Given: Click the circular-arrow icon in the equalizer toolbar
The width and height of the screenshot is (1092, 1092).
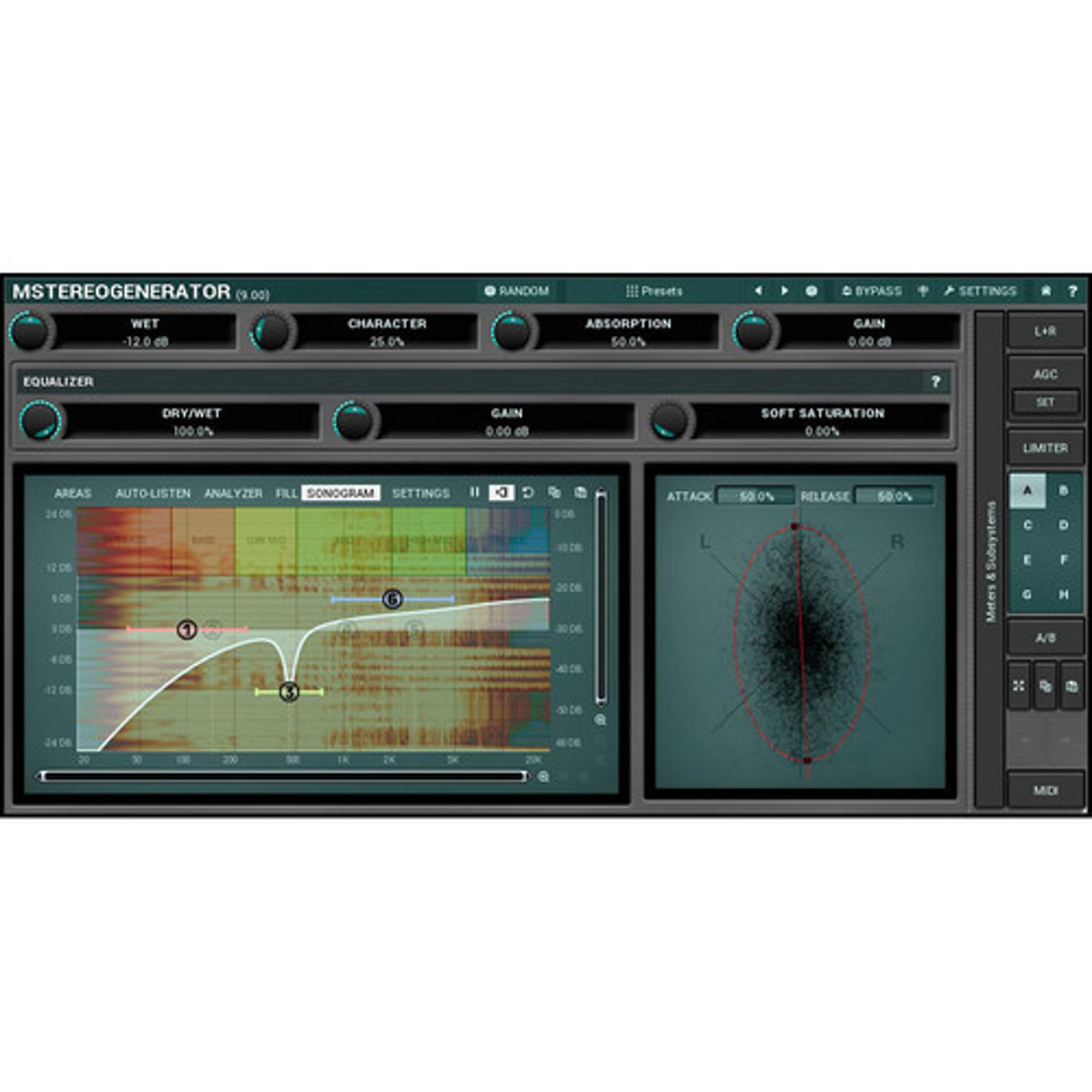Looking at the screenshot, I should pyautogui.click(x=528, y=492).
